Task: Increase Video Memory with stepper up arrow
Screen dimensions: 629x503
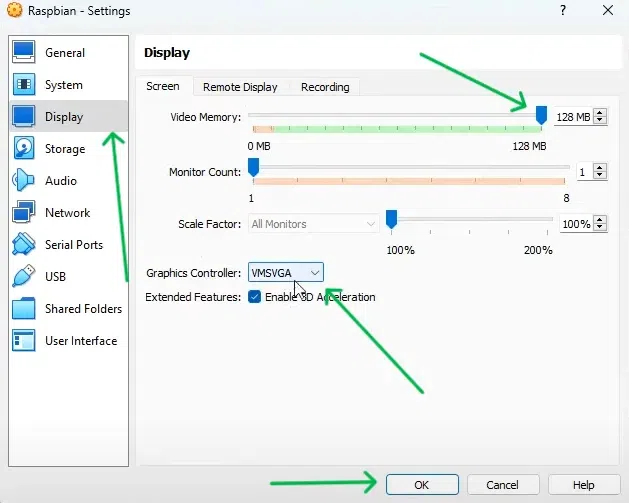Action: (600, 113)
